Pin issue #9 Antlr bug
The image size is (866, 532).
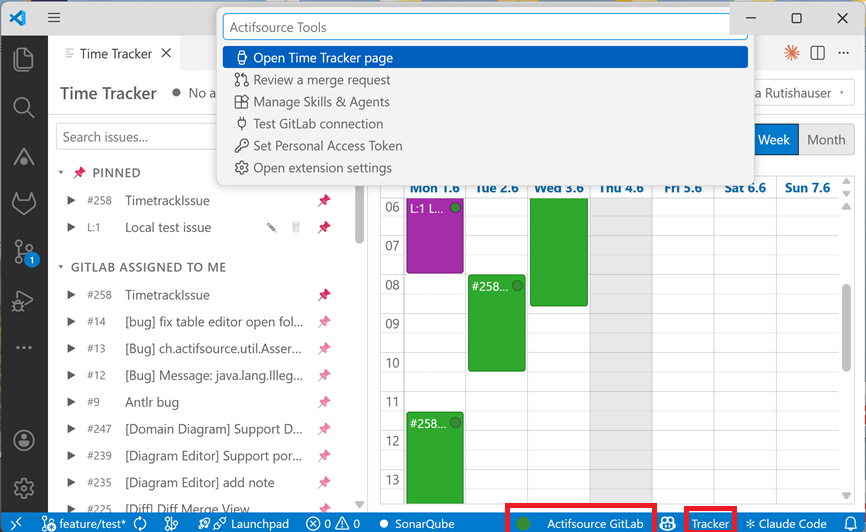(324, 402)
